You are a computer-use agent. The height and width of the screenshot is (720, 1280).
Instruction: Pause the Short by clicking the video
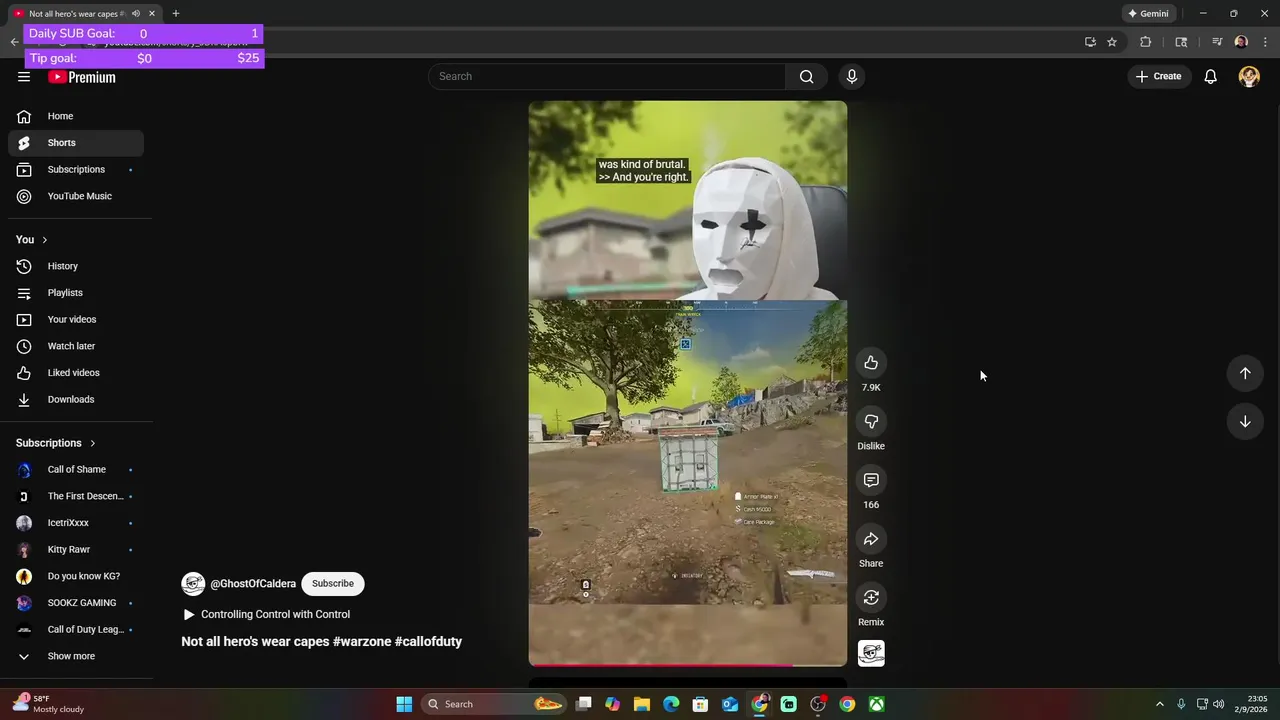pyautogui.click(x=688, y=383)
